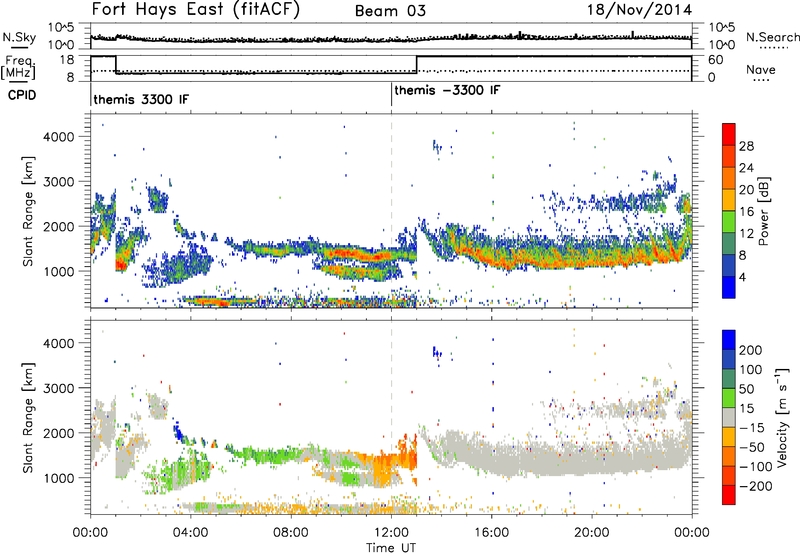800x554 pixels.
Task: Click the 'Freq. [MHz]' axis label
Action: tap(18, 67)
